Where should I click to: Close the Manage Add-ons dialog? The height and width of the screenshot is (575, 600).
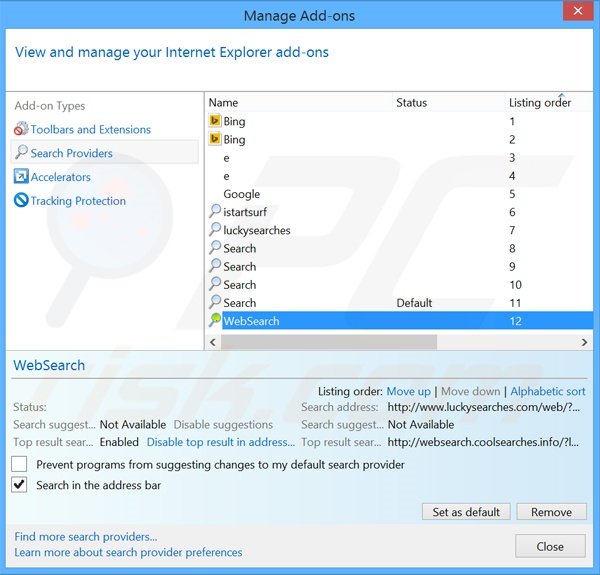point(550,546)
